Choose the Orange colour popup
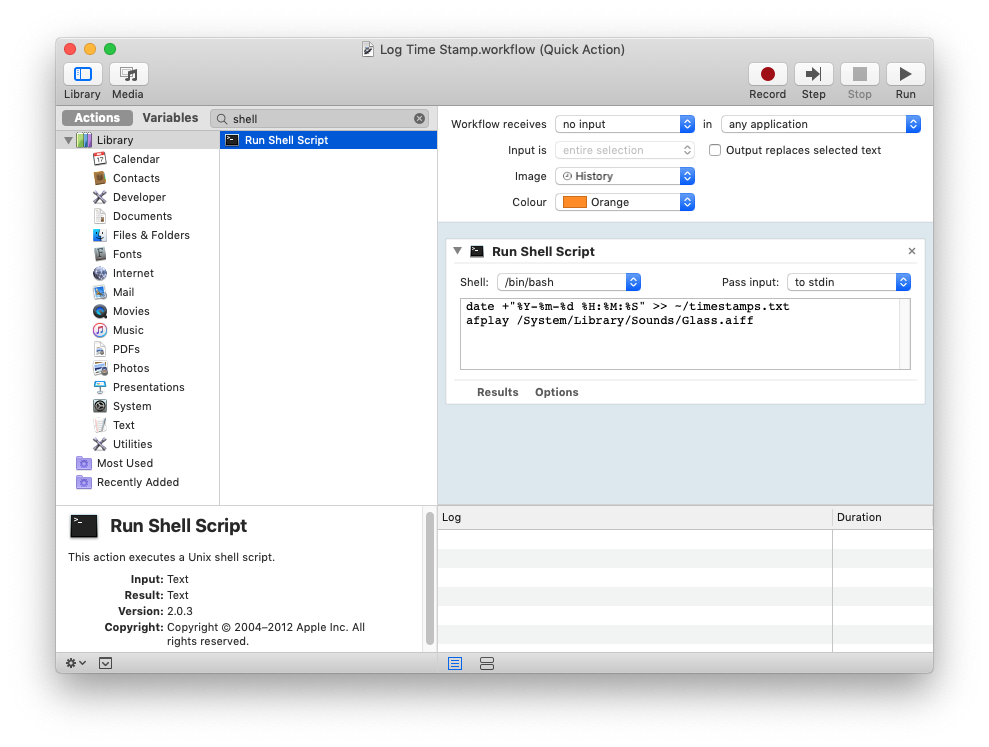This screenshot has height=747, width=989. (x=624, y=202)
